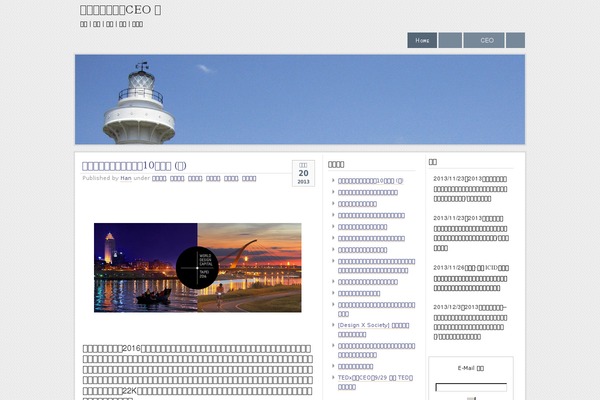Select the 2013/12/3 news entry
Screen dimensions: 600x400
(x=470, y=322)
